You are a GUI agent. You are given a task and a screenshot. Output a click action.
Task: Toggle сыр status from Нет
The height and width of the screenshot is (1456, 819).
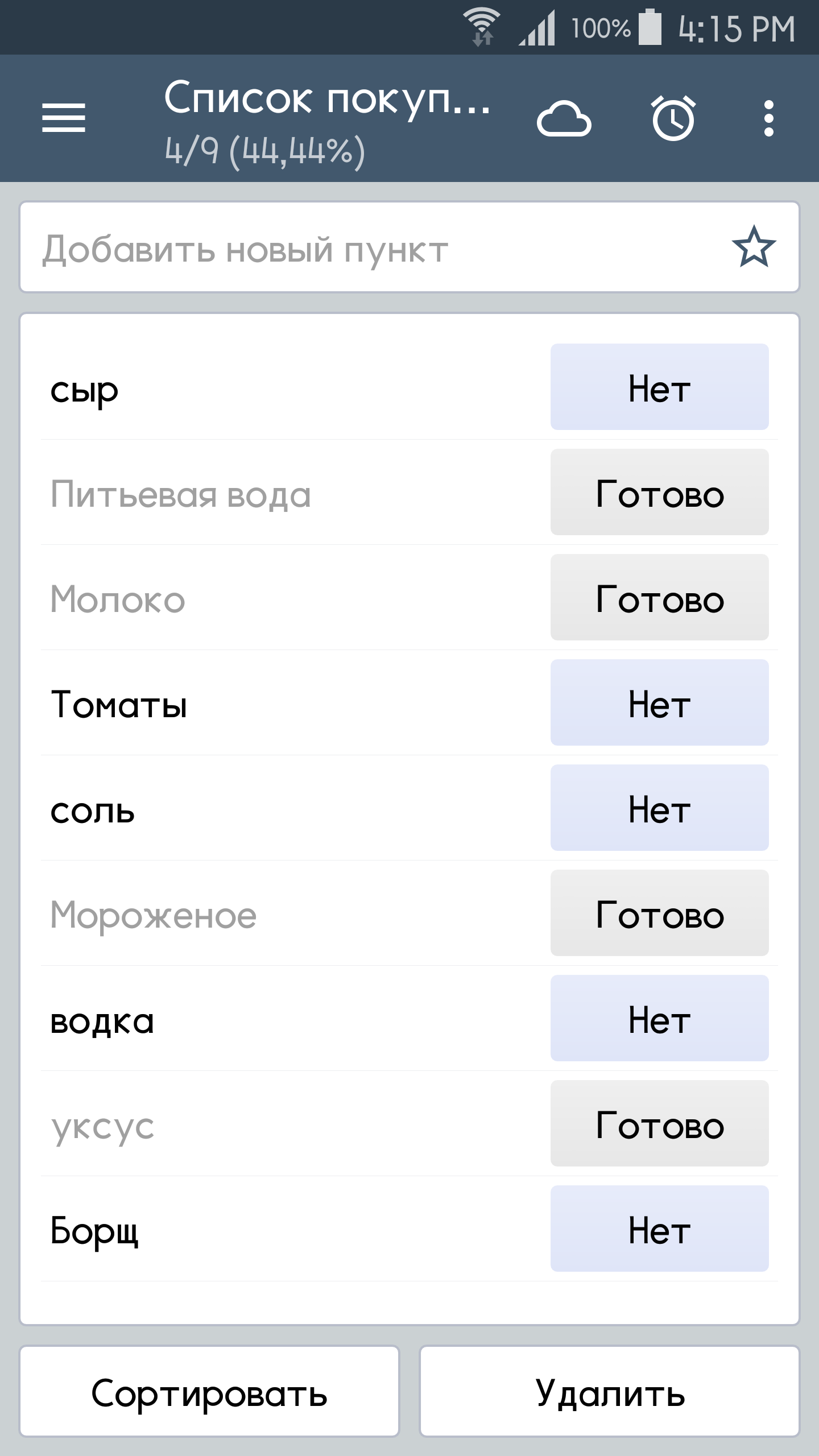coord(659,387)
